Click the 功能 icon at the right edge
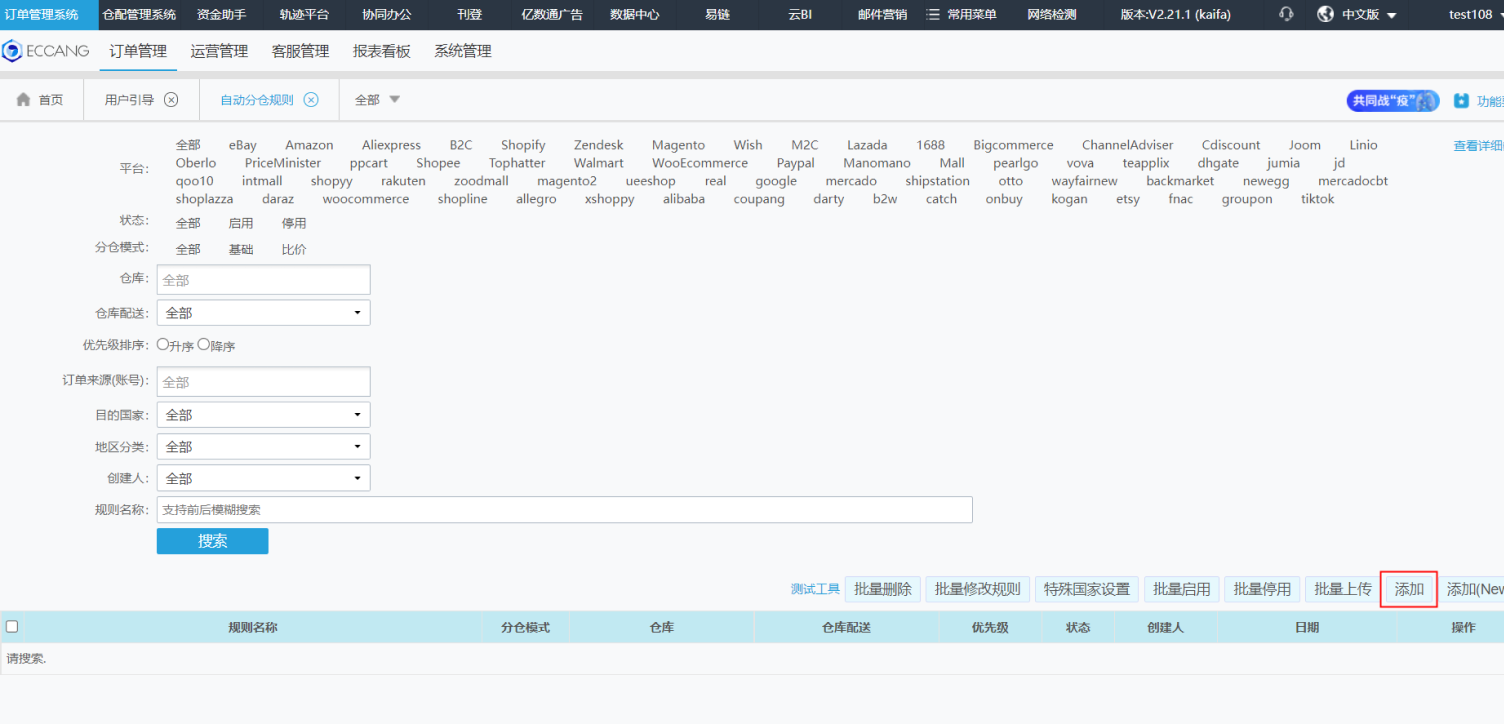The width and height of the screenshot is (1504, 724). [x=1462, y=101]
